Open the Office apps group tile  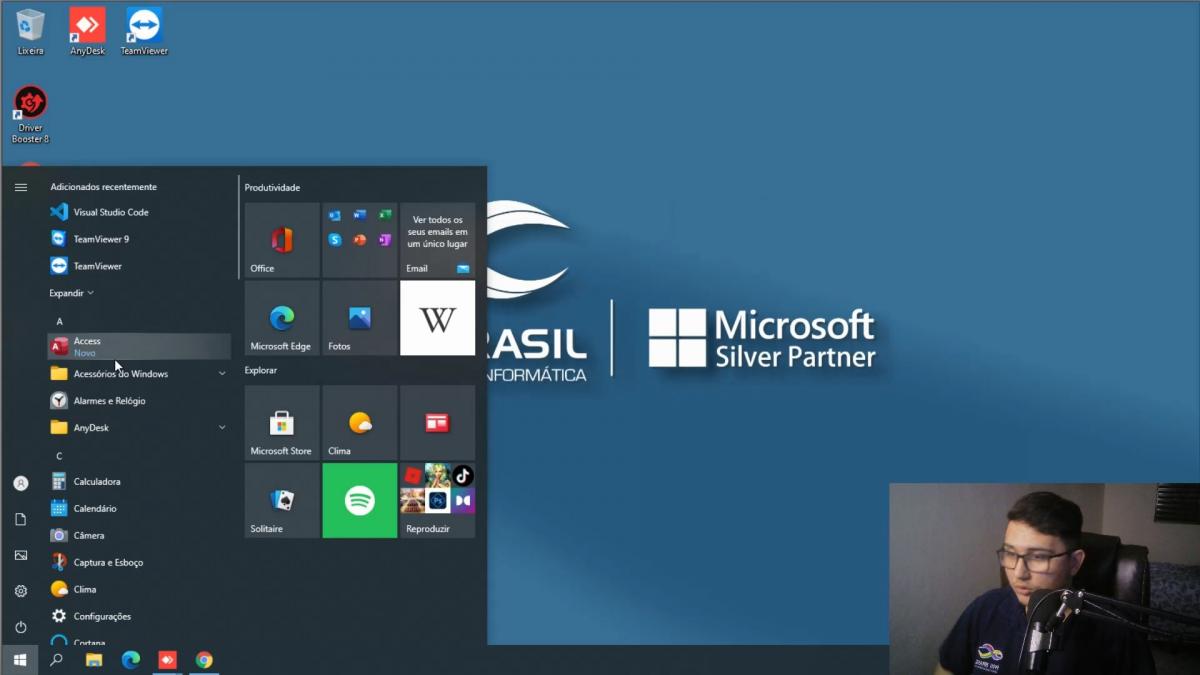point(360,240)
